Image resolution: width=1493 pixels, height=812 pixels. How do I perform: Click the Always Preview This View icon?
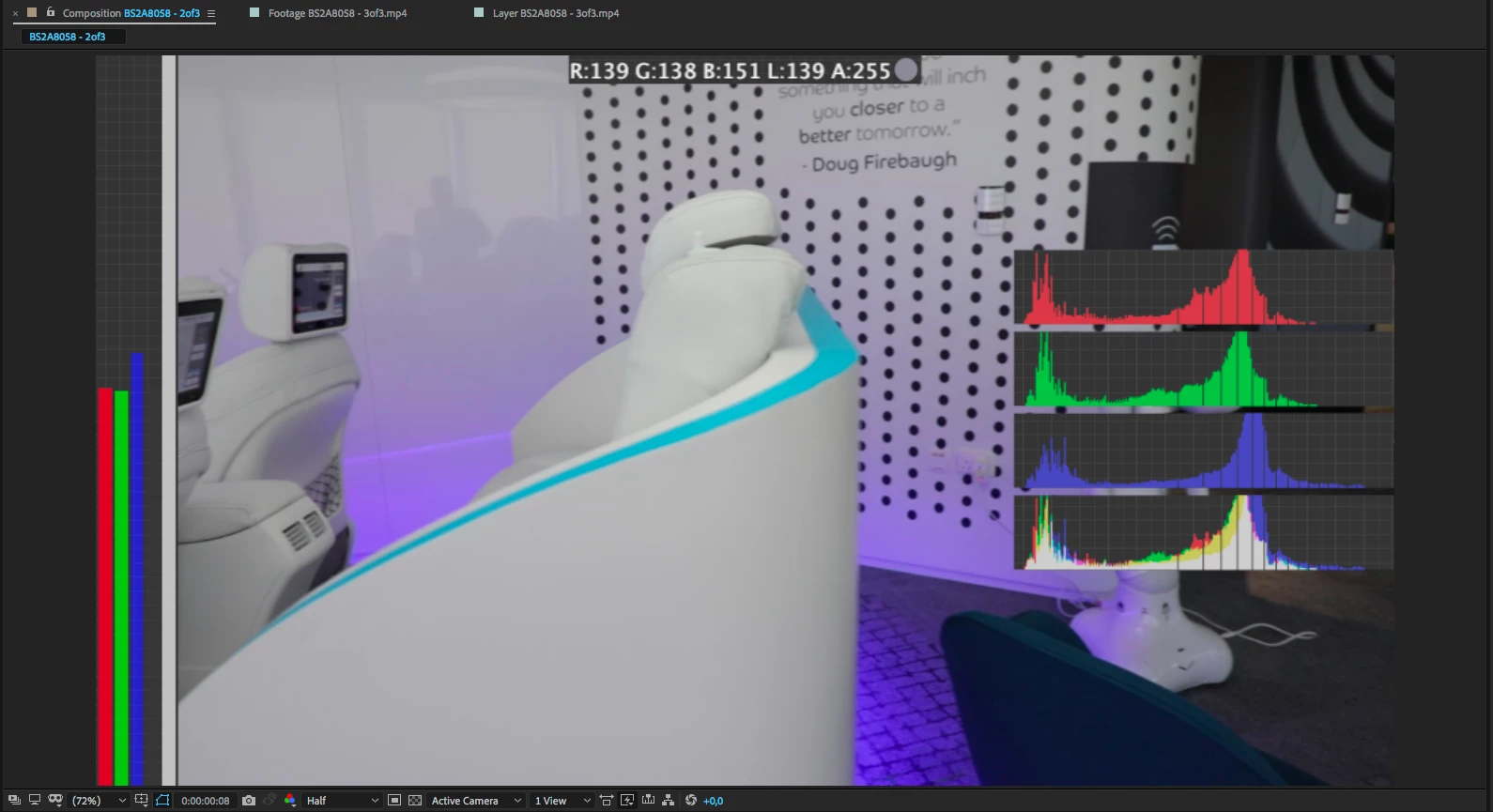[14, 800]
